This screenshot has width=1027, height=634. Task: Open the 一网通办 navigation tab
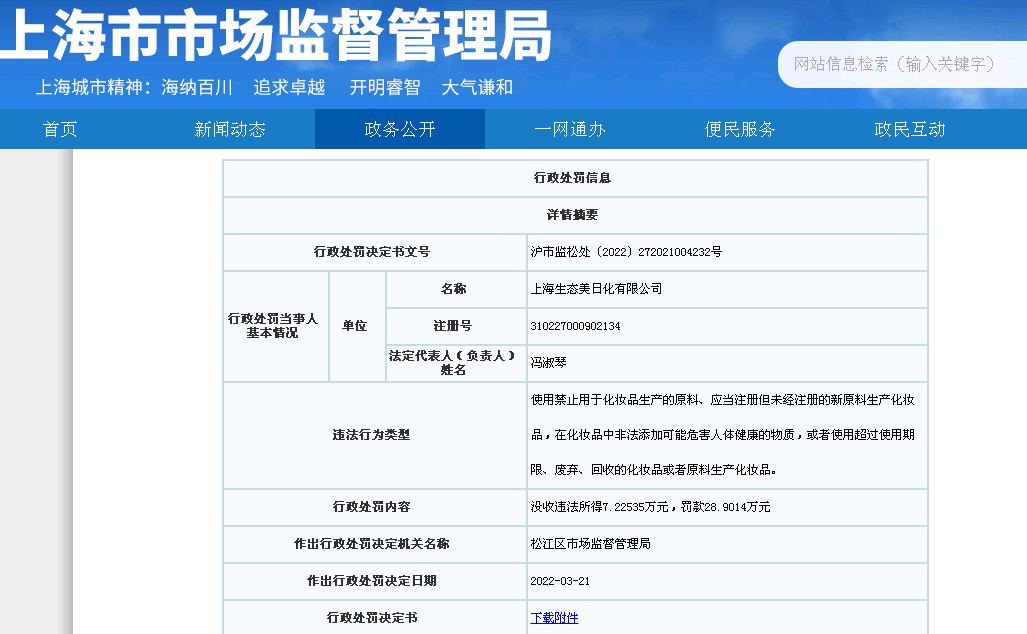tap(570, 129)
